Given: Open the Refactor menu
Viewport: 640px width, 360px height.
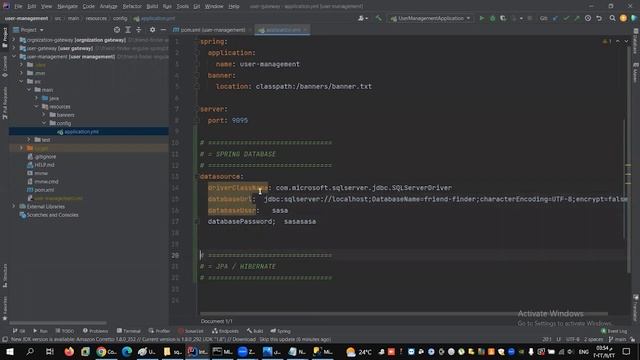Looking at the screenshot, I should tap(132, 6).
